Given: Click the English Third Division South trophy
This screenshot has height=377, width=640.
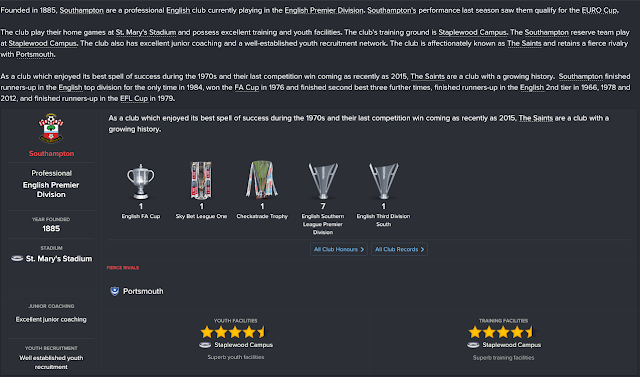Looking at the screenshot, I should coord(383,181).
